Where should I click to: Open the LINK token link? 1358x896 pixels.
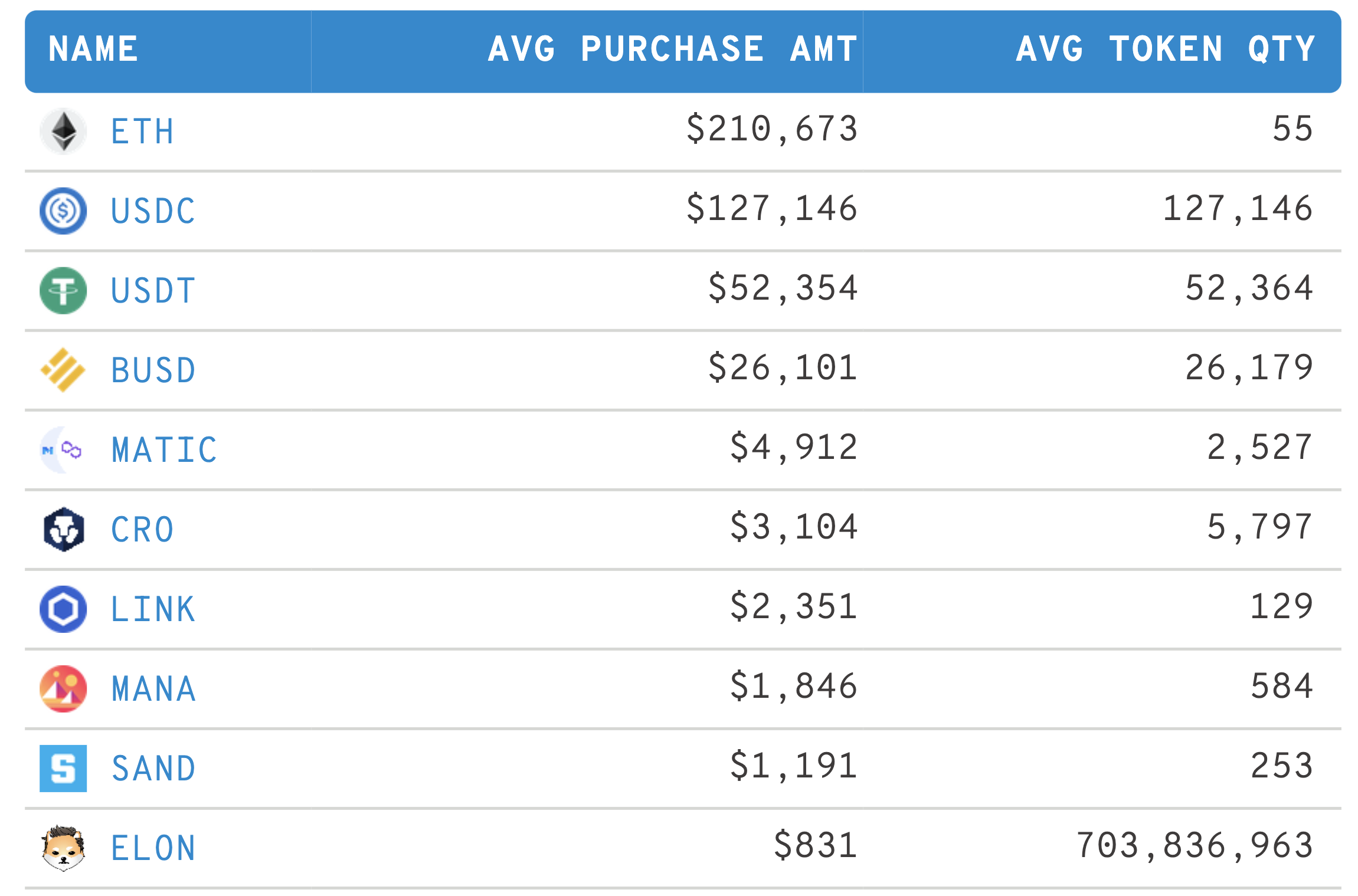click(153, 609)
